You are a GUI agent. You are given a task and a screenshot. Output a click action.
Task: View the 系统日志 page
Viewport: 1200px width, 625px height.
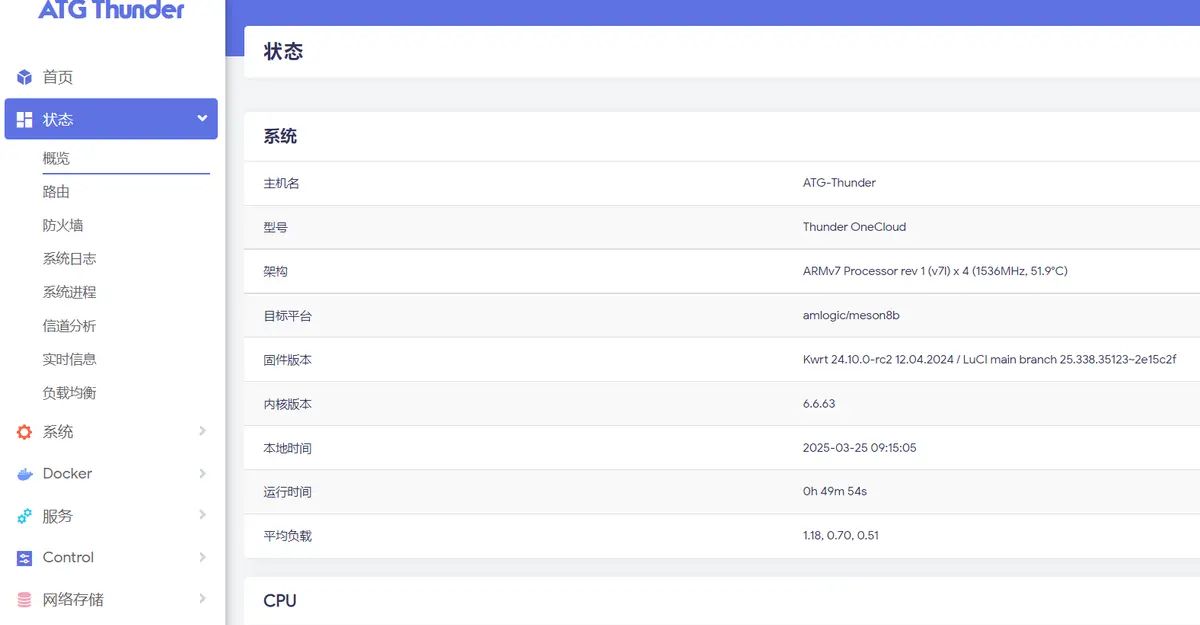click(69, 259)
